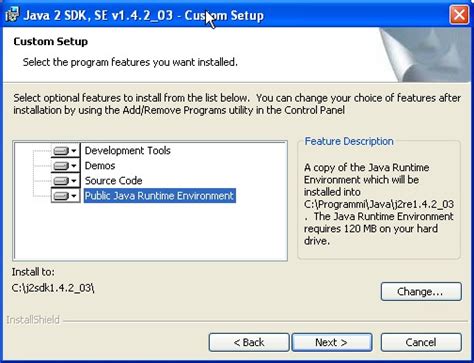The width and height of the screenshot is (474, 363).
Task: Select the Source Code feature label
Action: [x=114, y=181]
